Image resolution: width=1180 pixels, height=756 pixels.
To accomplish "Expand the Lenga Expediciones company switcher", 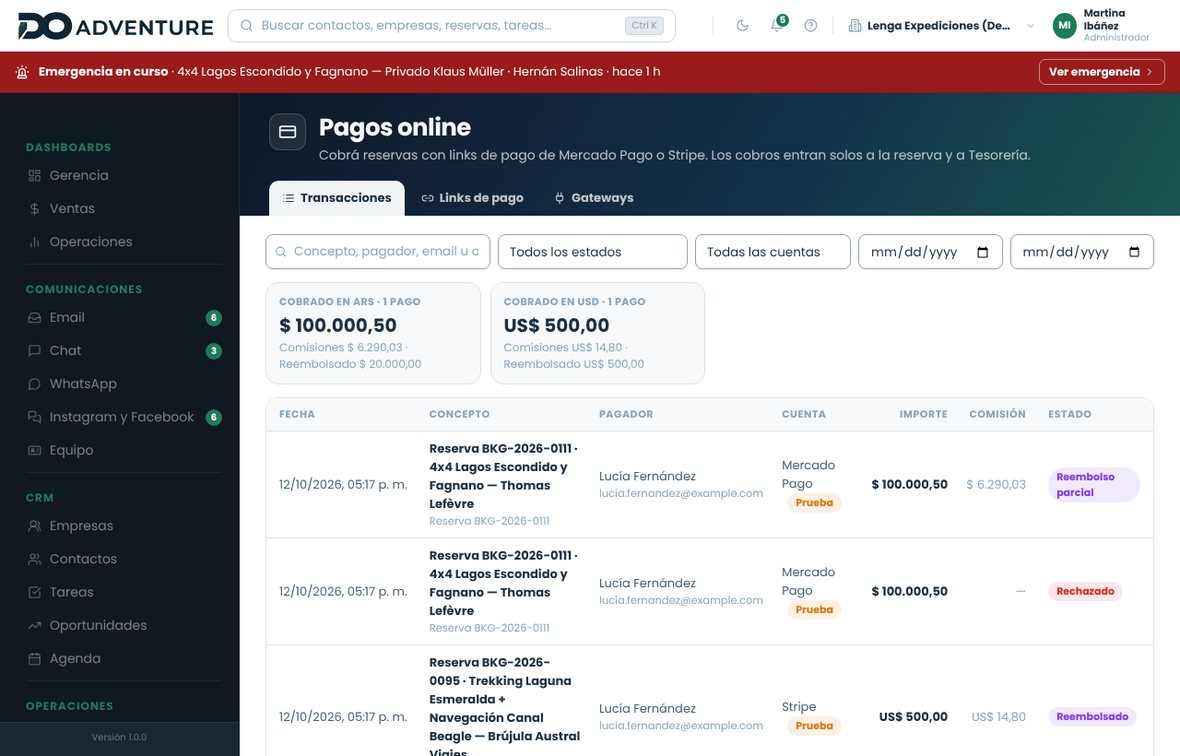I will click(941, 26).
